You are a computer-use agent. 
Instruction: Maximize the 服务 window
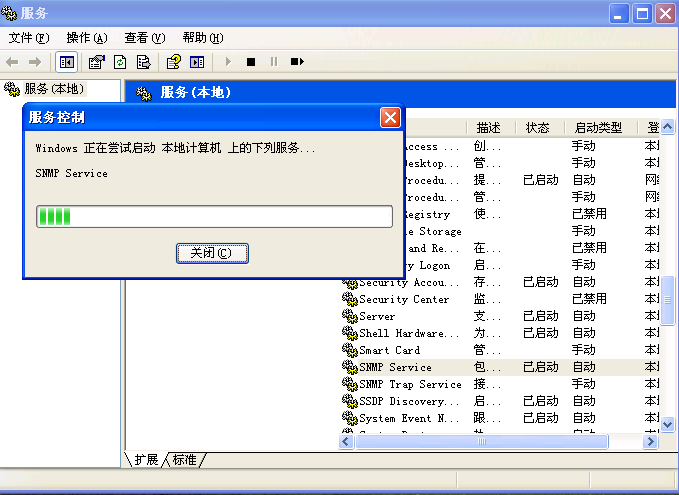pyautogui.click(x=642, y=13)
